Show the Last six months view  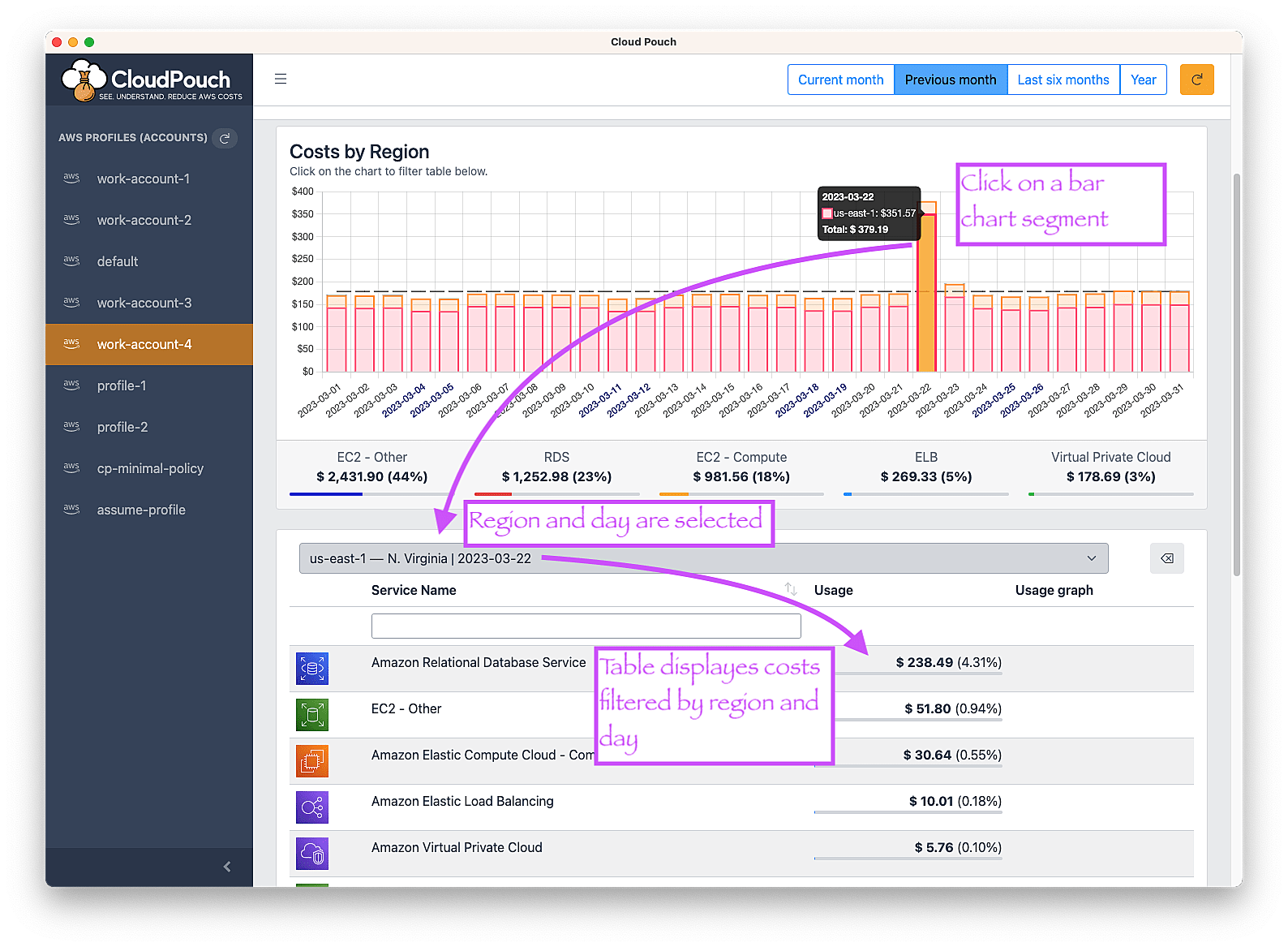pyautogui.click(x=1063, y=80)
